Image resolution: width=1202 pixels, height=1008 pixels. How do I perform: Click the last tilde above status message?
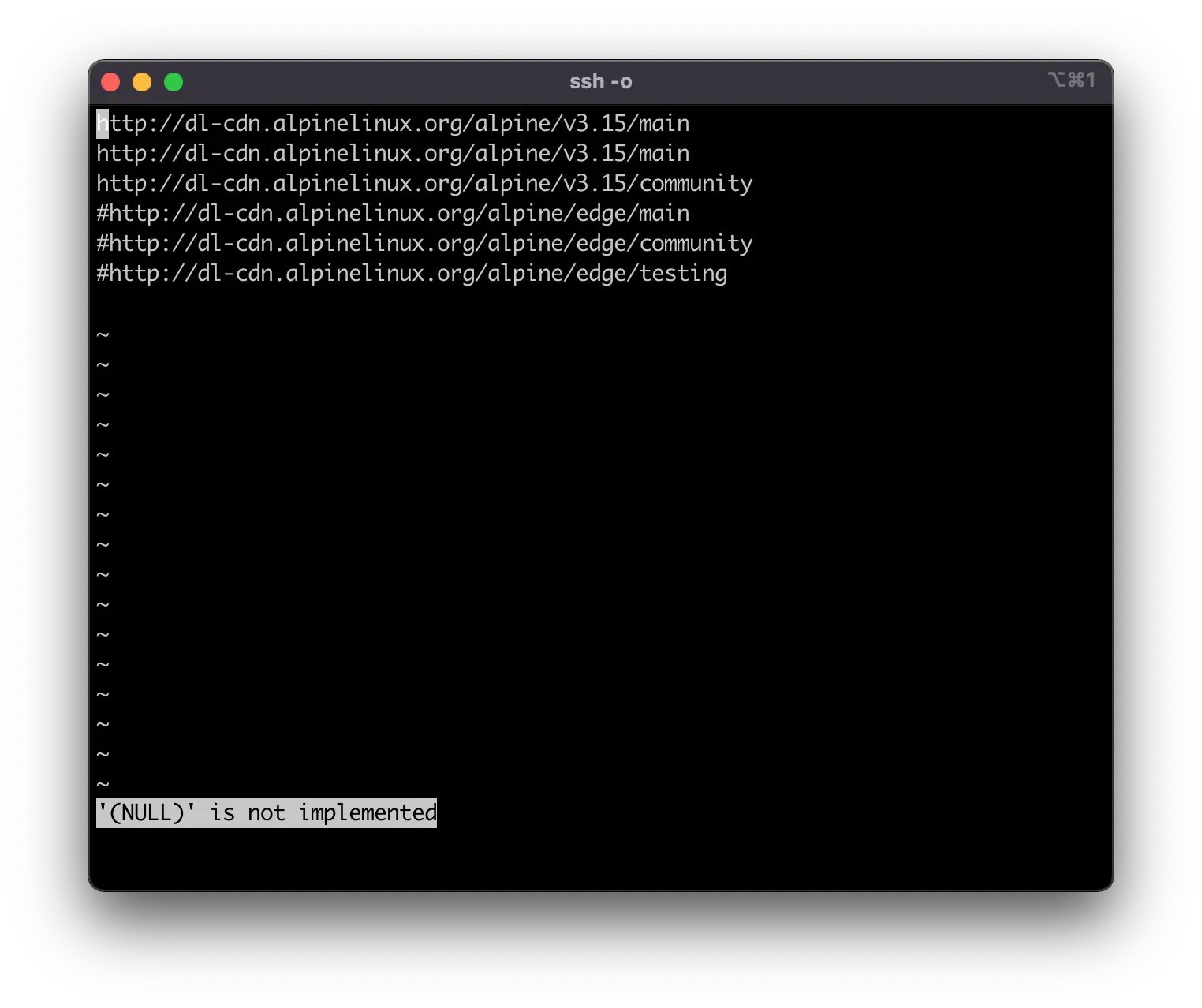click(103, 784)
